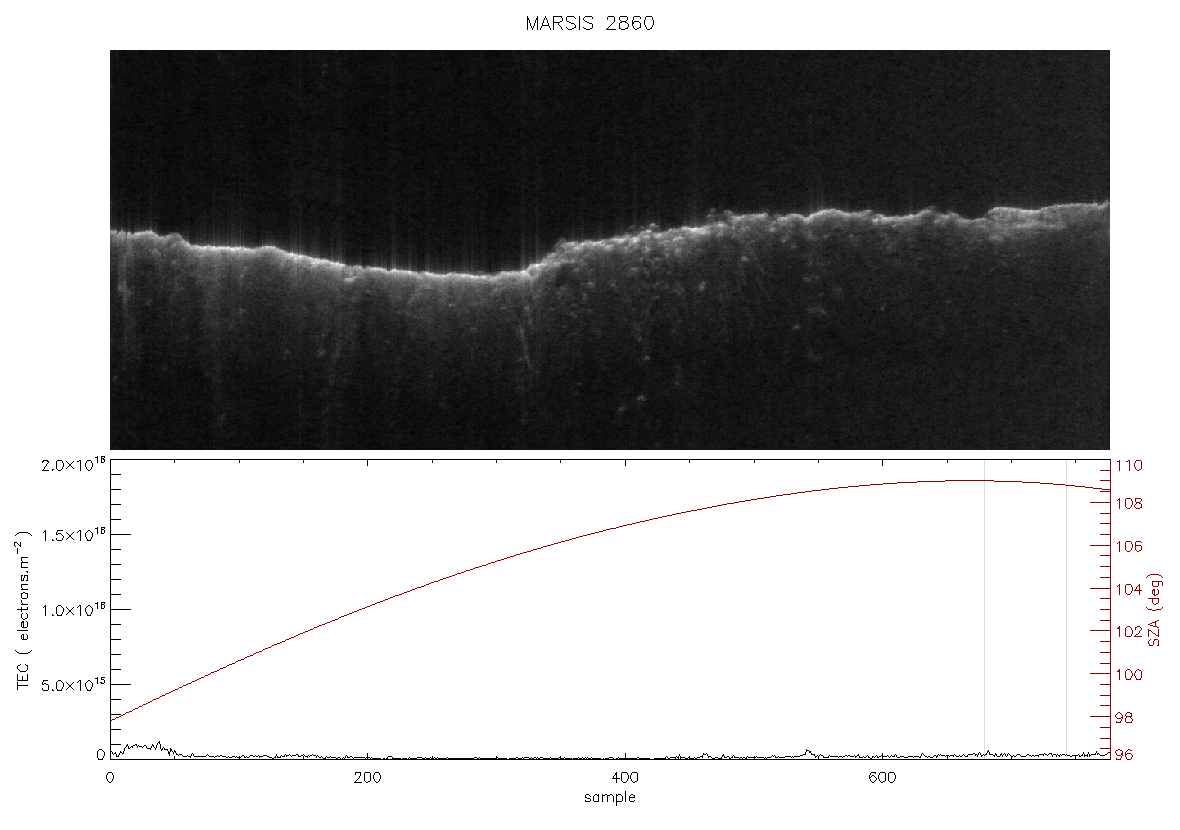1180x830 pixels.
Task: Click the TEC axis label on the left
Action: point(23,610)
